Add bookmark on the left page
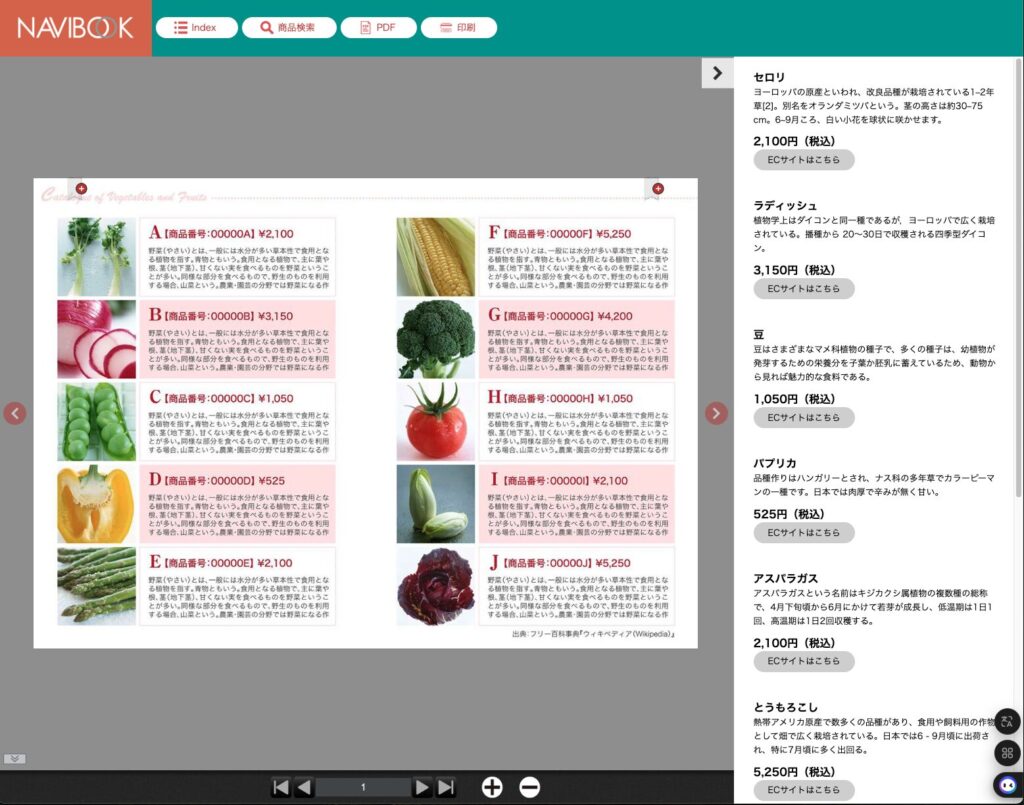 coord(81,188)
